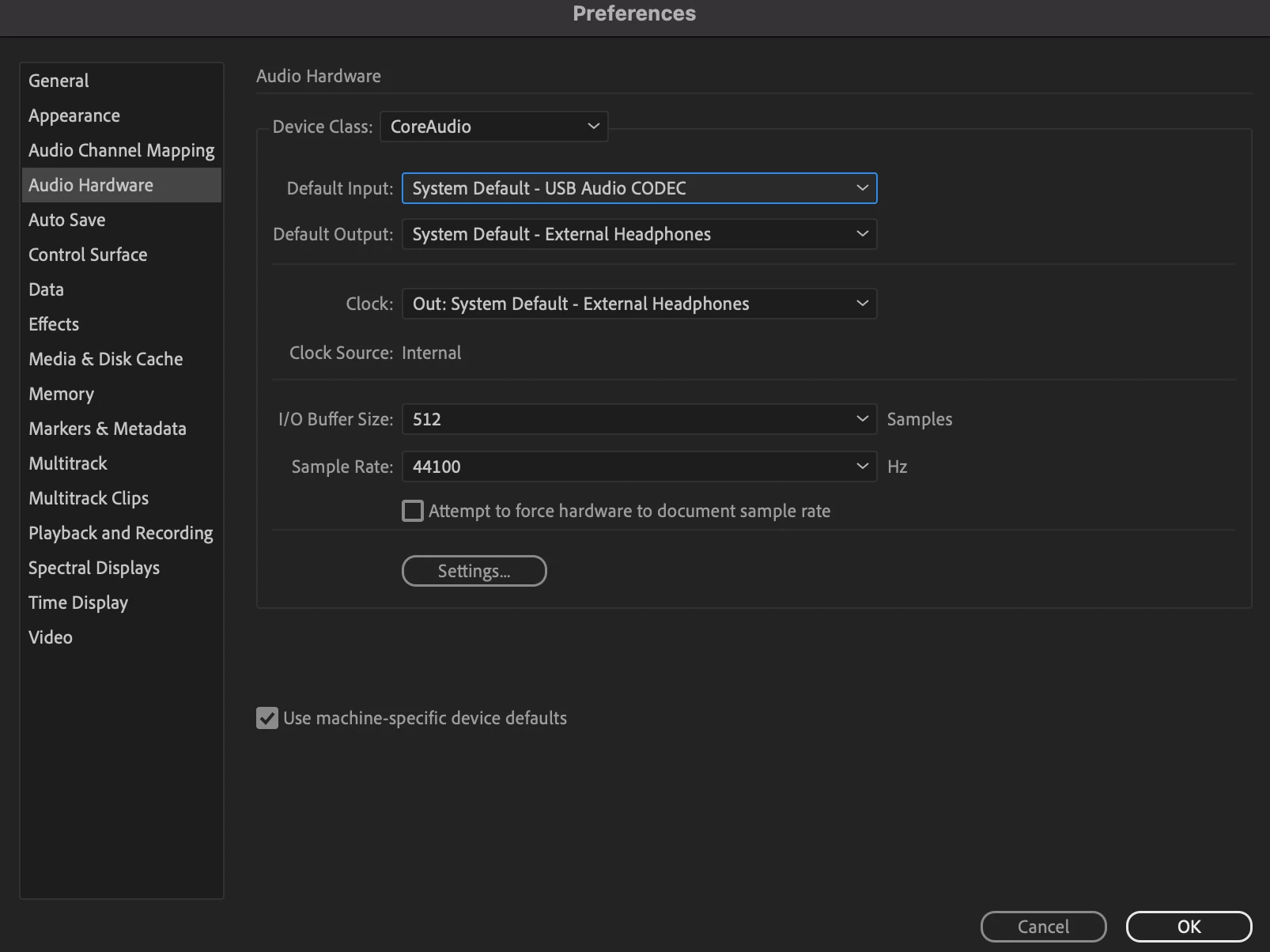Open Spectral Displays preferences
Viewport: 1270px width, 952px height.
[121, 568]
